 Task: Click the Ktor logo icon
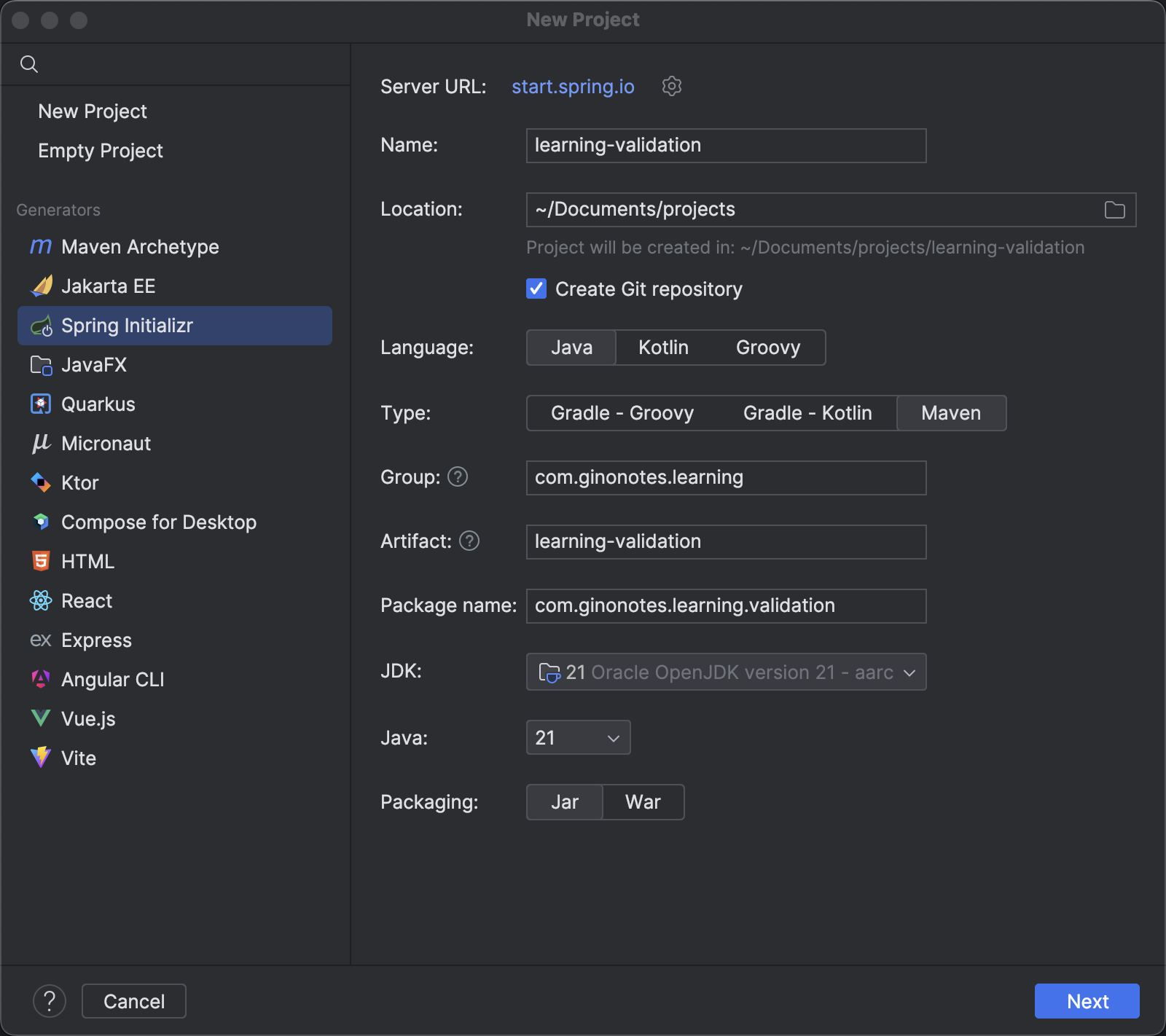41,483
